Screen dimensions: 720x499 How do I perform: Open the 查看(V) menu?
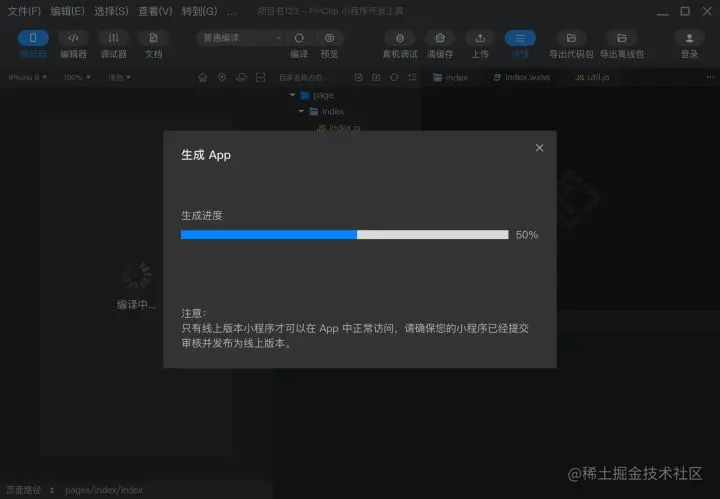pyautogui.click(x=155, y=11)
